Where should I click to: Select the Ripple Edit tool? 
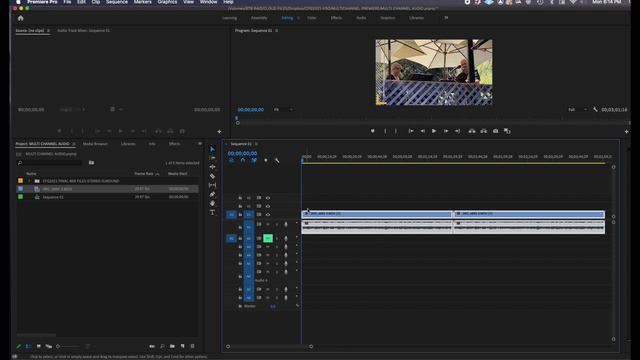point(212,167)
